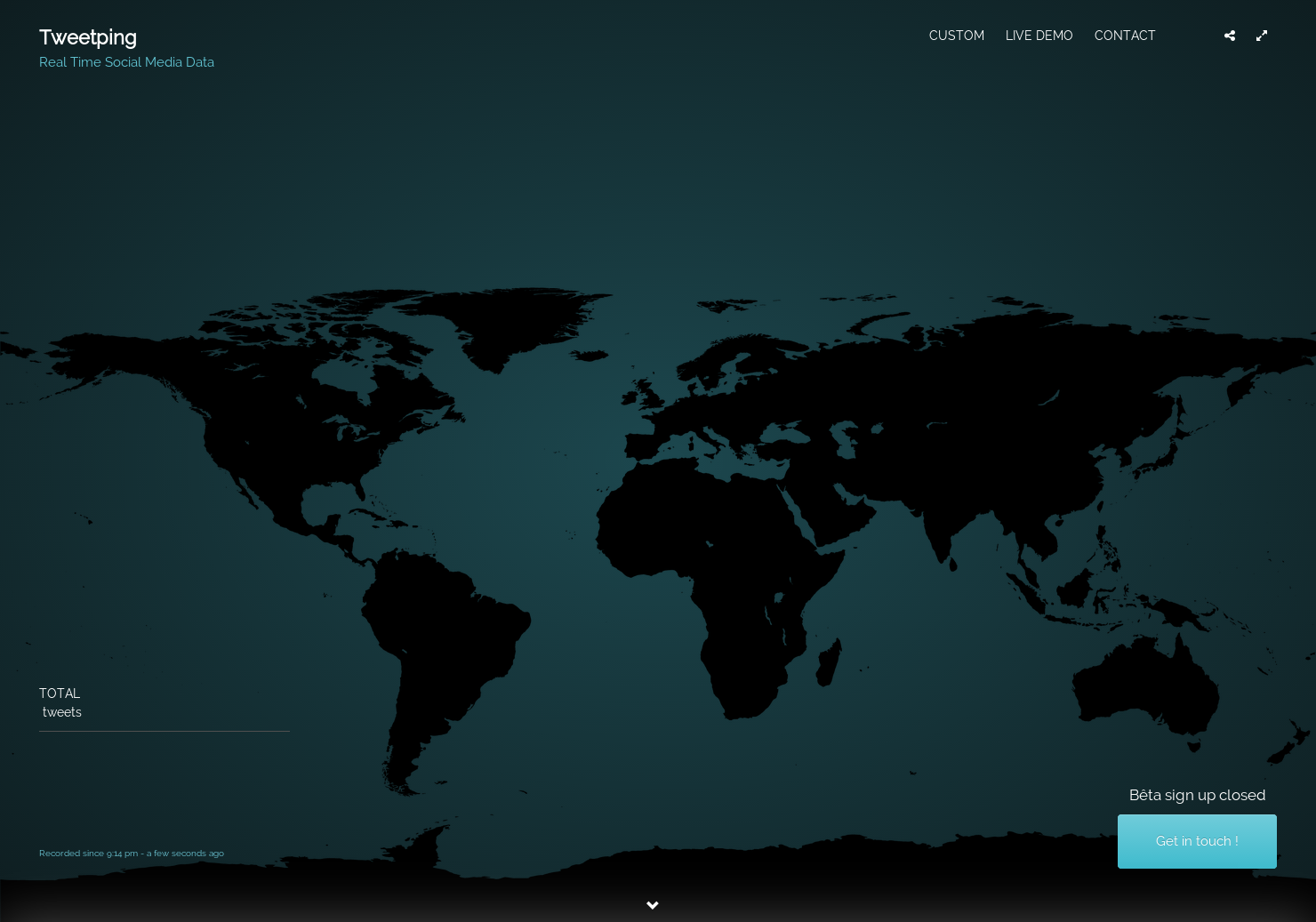Click the Tweetping logo
This screenshot has height=922, width=1316.
pos(87,37)
